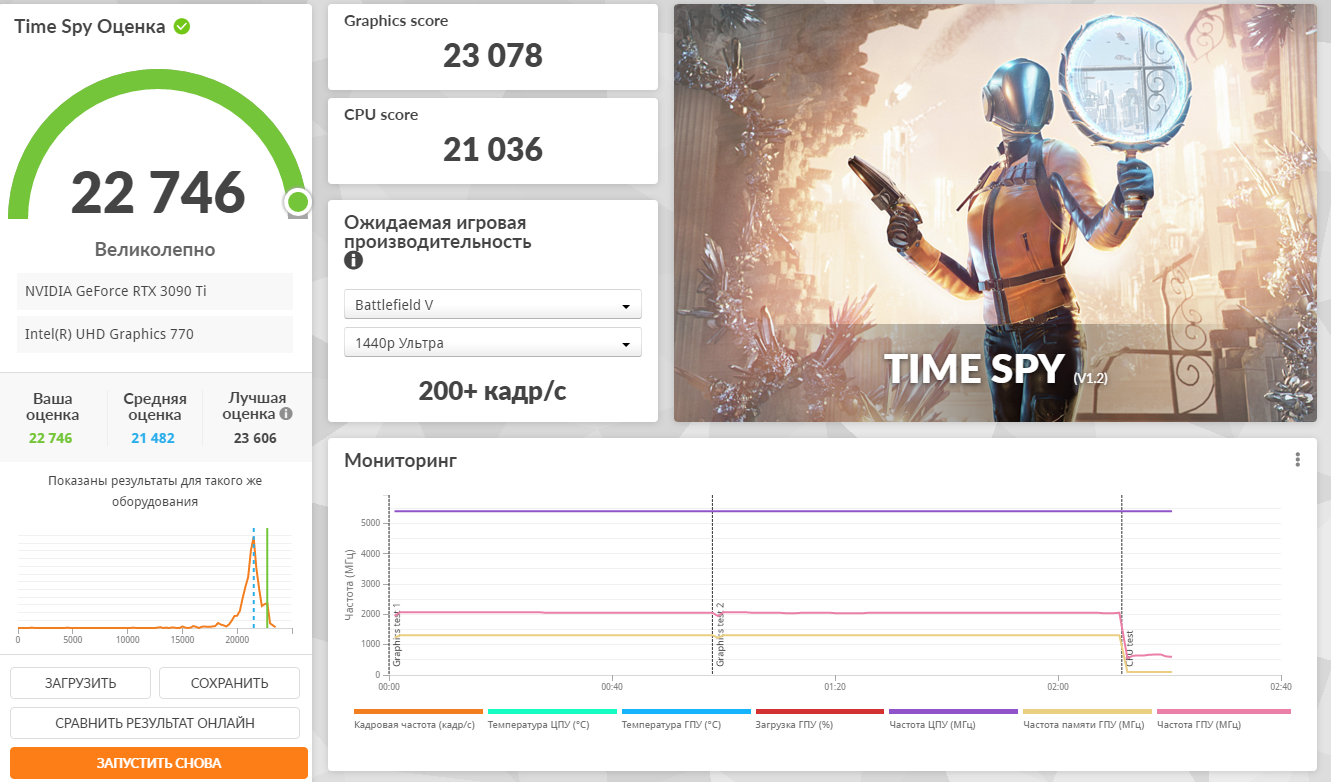Click the Graphics test 2 timeline marker
This screenshot has height=782, width=1331.
tap(720, 635)
